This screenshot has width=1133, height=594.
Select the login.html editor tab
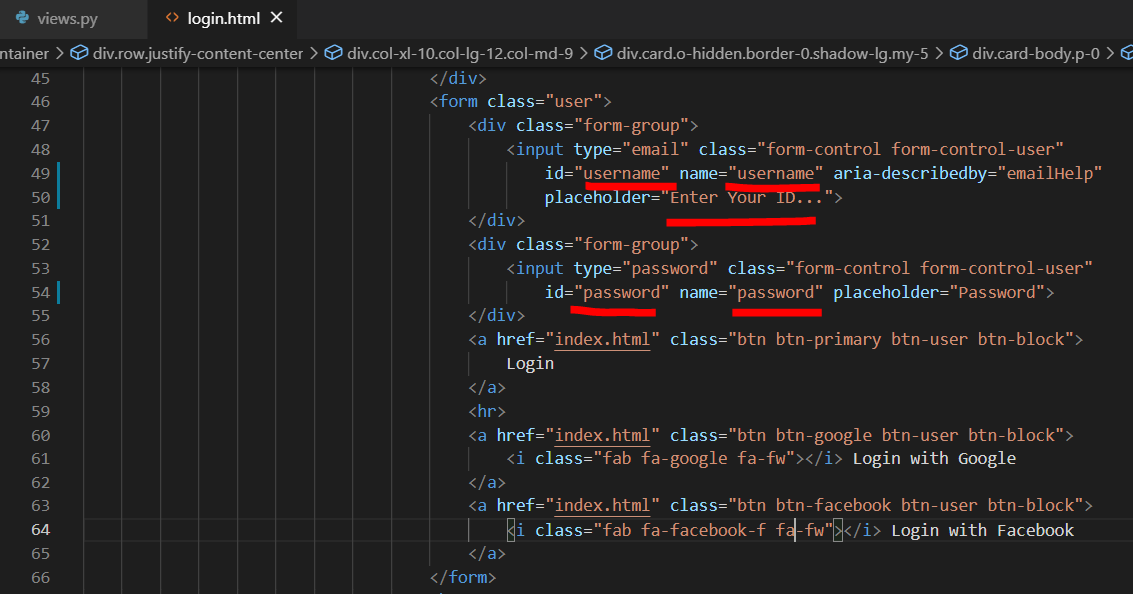(223, 19)
